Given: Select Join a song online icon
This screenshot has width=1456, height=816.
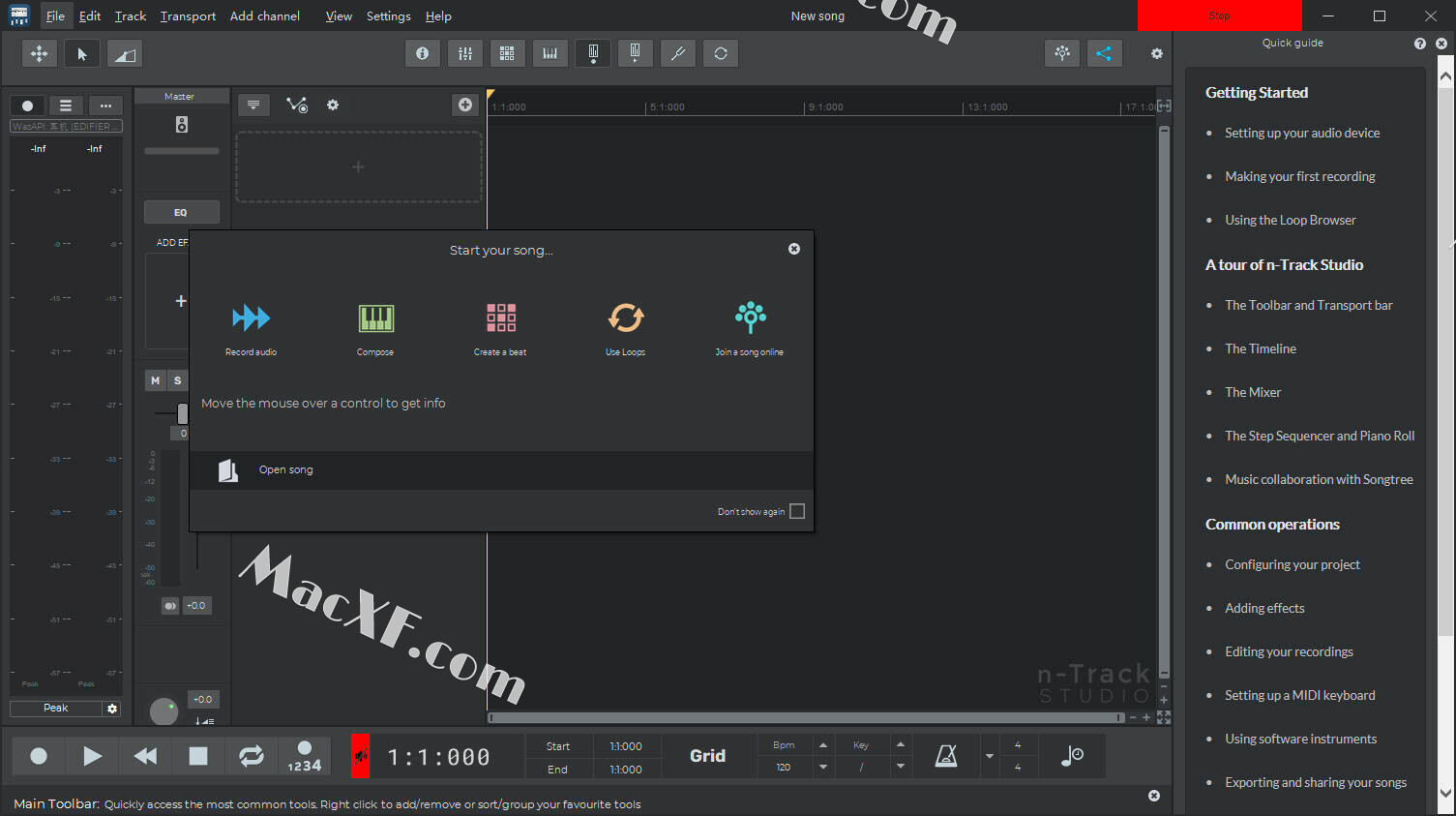Looking at the screenshot, I should pyautogui.click(x=750, y=317).
